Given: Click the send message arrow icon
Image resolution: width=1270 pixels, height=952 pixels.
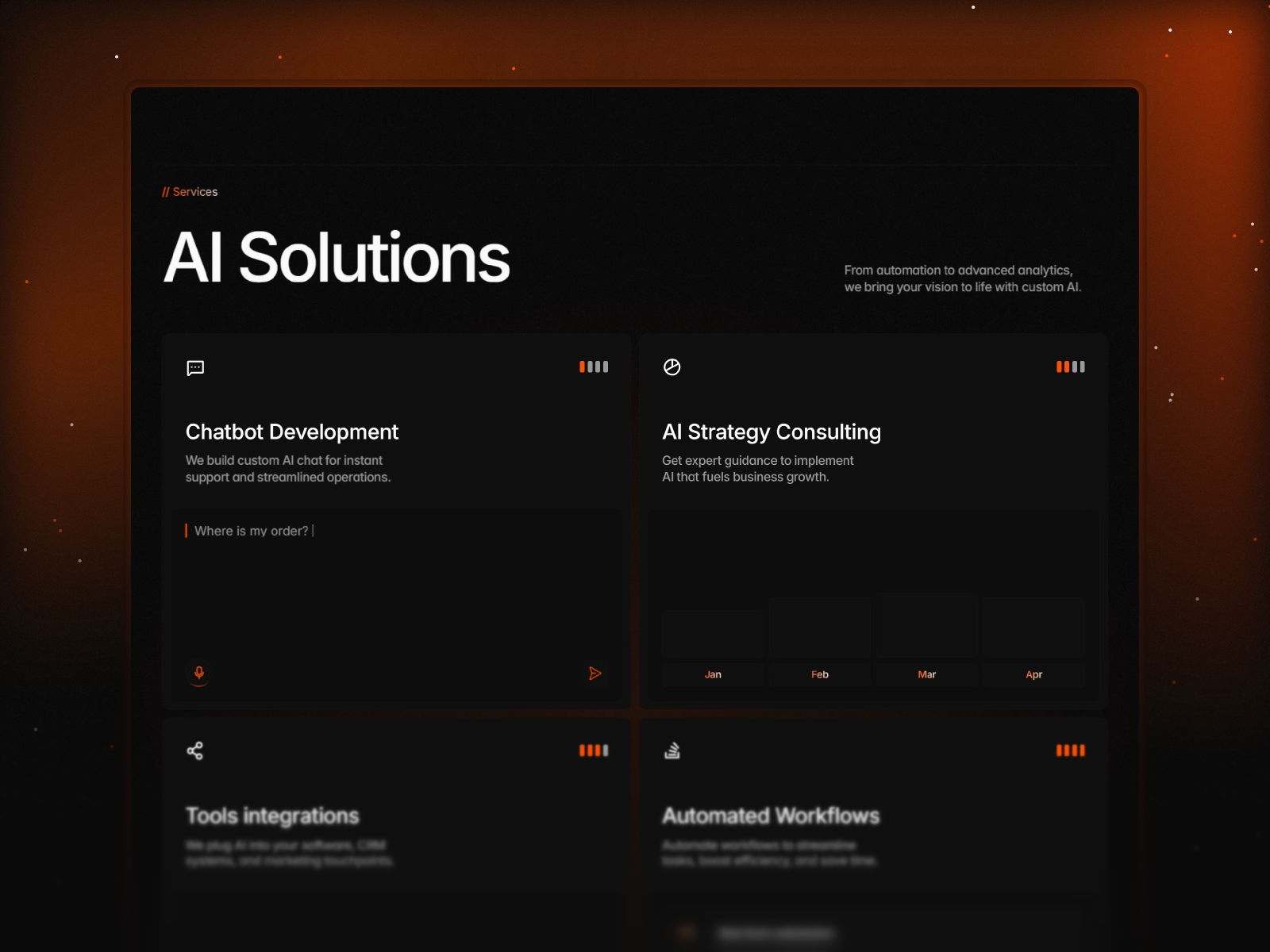Looking at the screenshot, I should (x=595, y=674).
